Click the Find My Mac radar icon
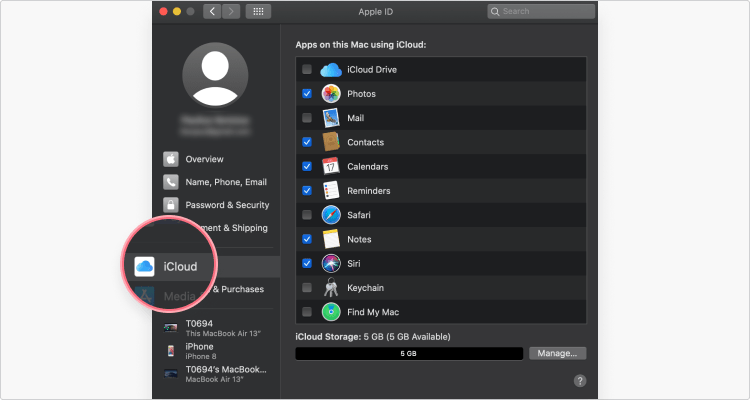The height and width of the screenshot is (400, 750). pos(331,312)
